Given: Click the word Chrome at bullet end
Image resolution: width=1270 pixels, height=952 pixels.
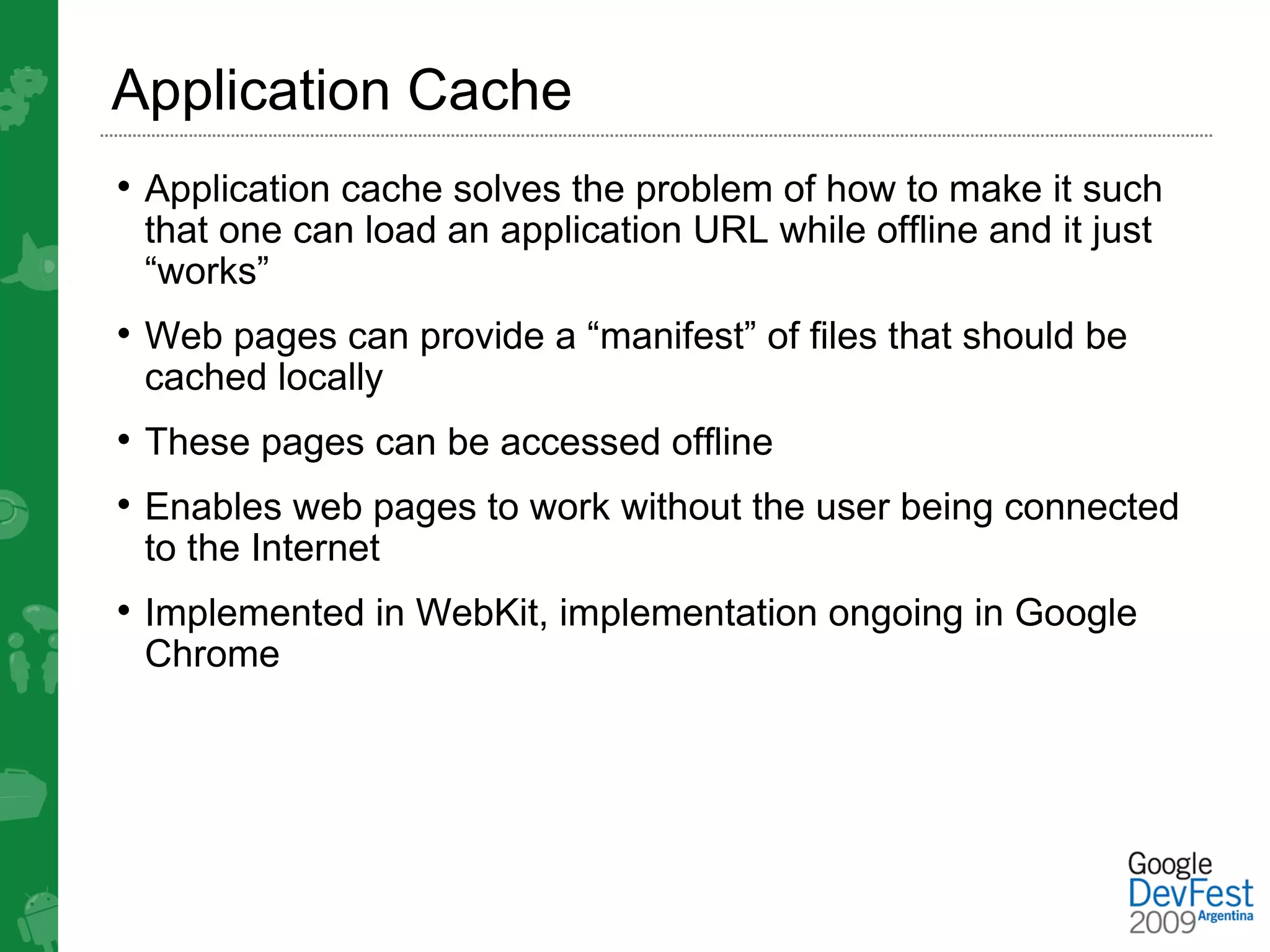Looking at the screenshot, I should click(212, 654).
